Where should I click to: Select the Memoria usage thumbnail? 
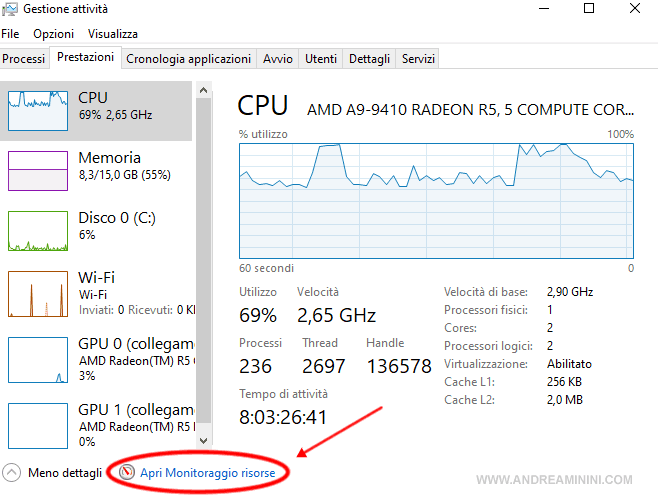pyautogui.click(x=38, y=171)
